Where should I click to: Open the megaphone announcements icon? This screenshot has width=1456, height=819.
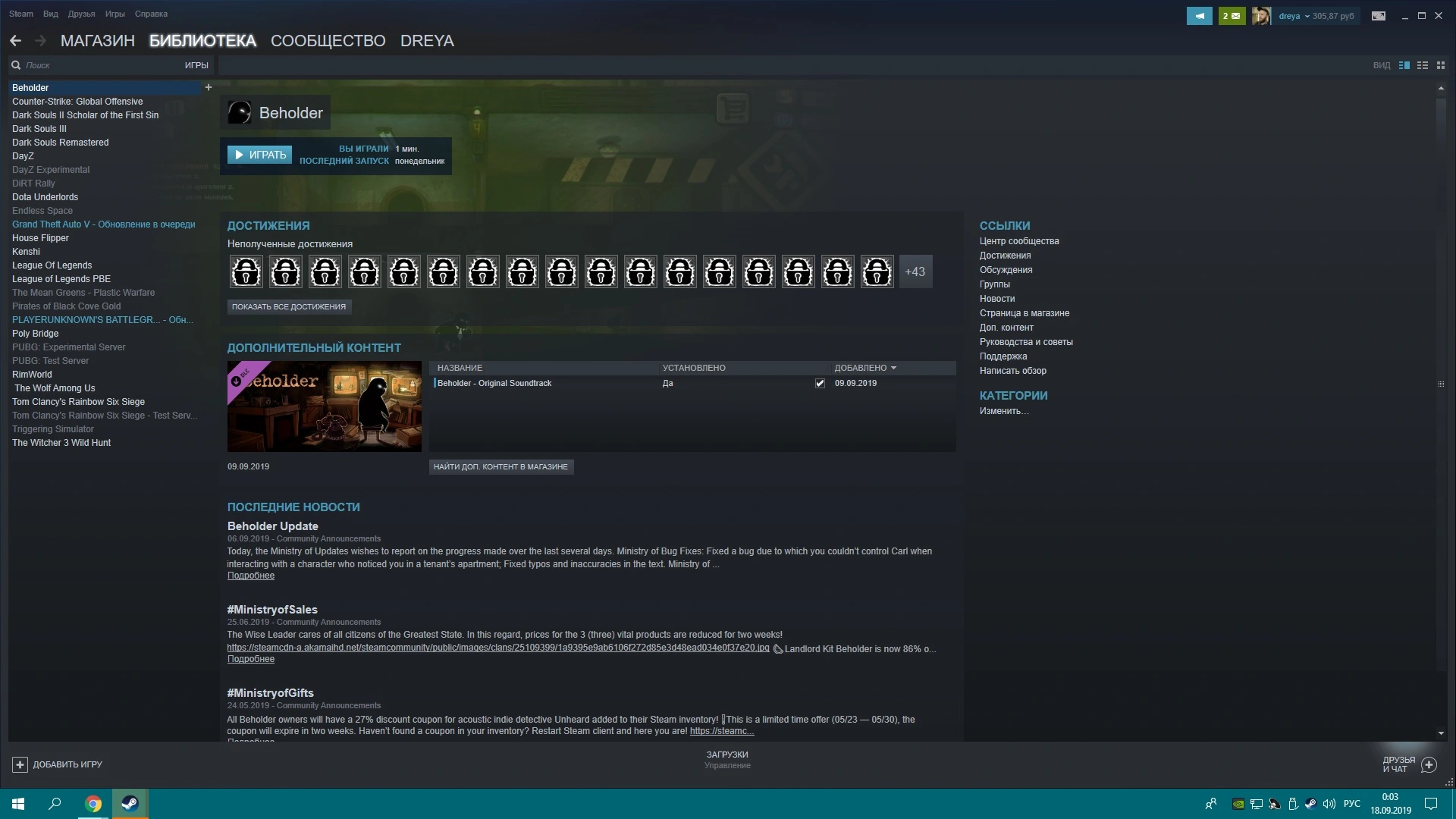pyautogui.click(x=1200, y=16)
